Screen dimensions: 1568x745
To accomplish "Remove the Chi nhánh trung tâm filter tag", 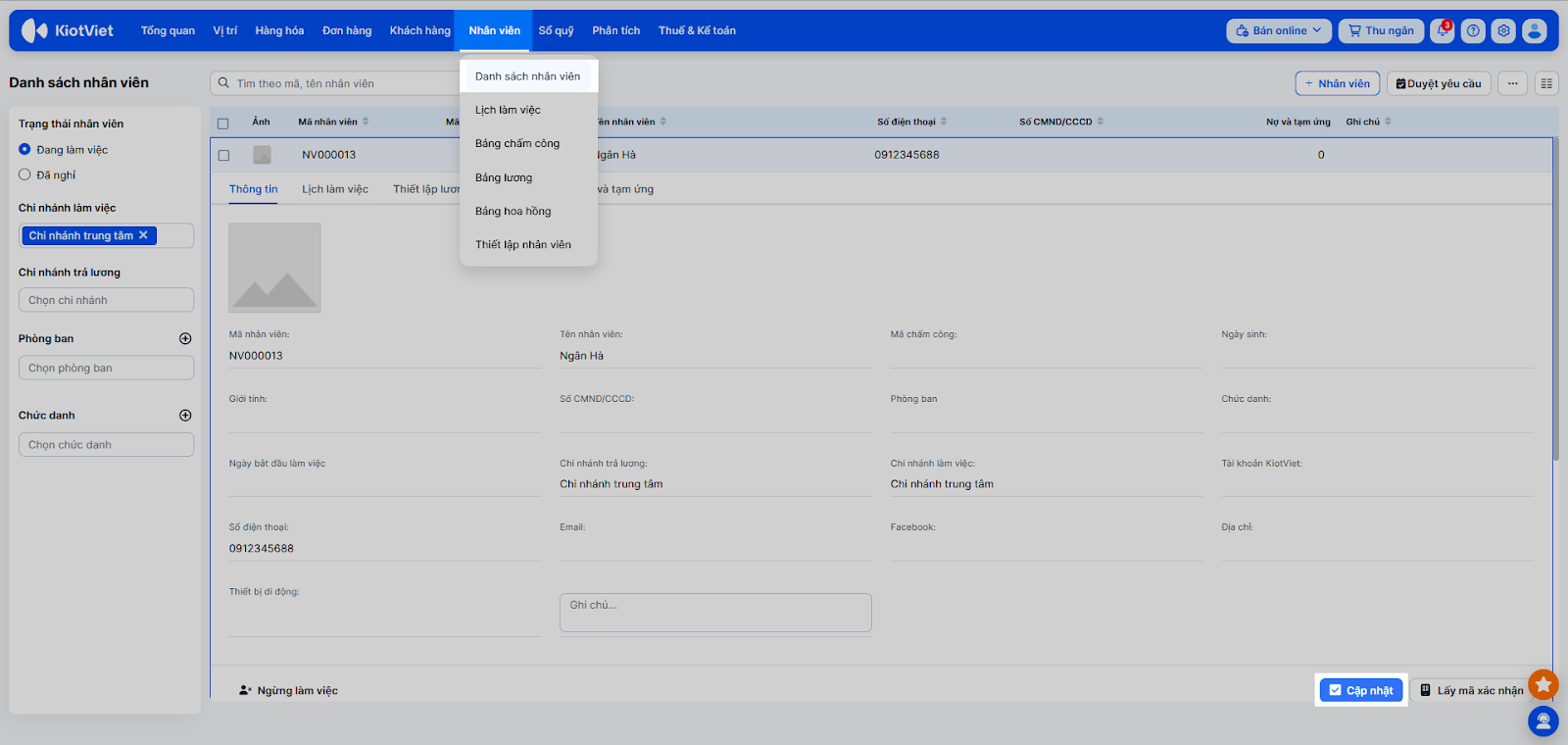I will (143, 235).
